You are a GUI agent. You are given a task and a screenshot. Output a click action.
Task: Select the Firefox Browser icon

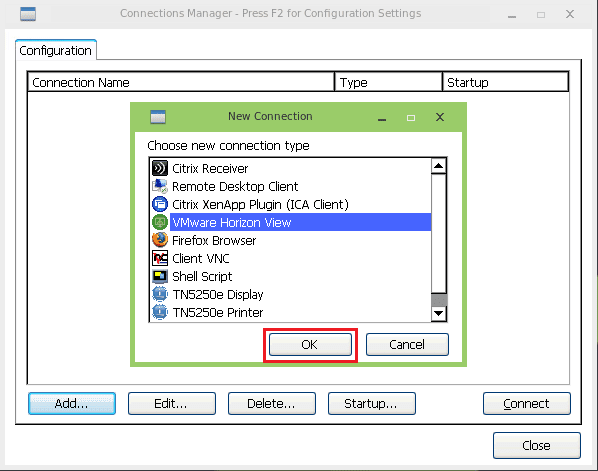[x=160, y=240]
